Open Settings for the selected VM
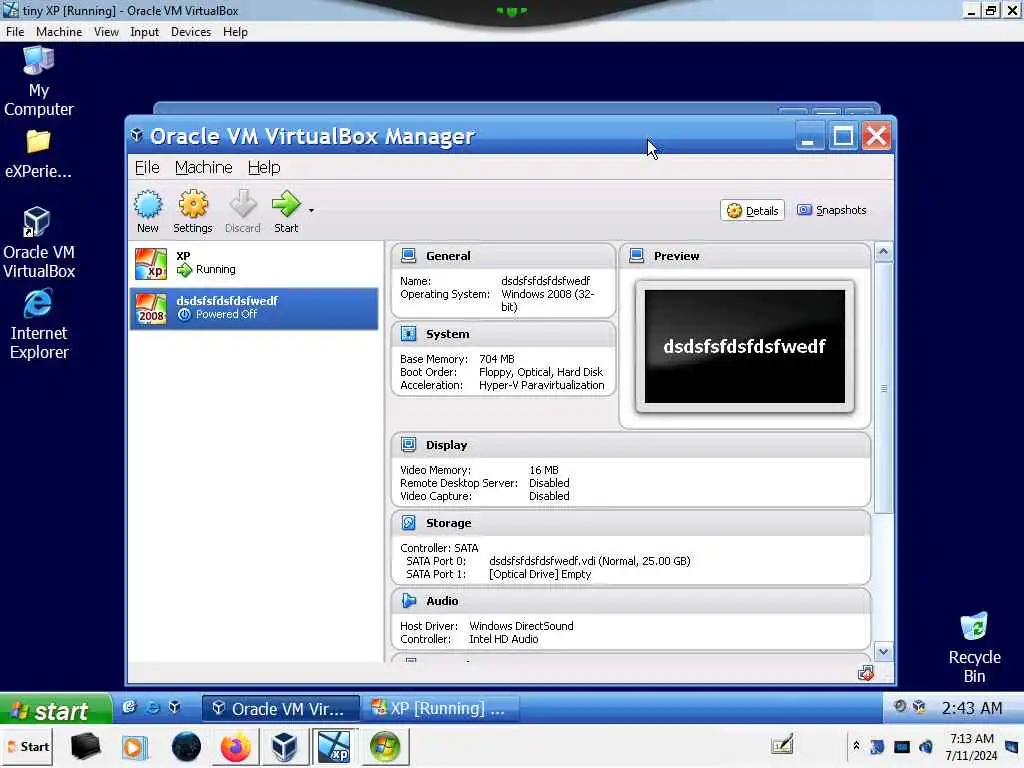 click(x=193, y=211)
